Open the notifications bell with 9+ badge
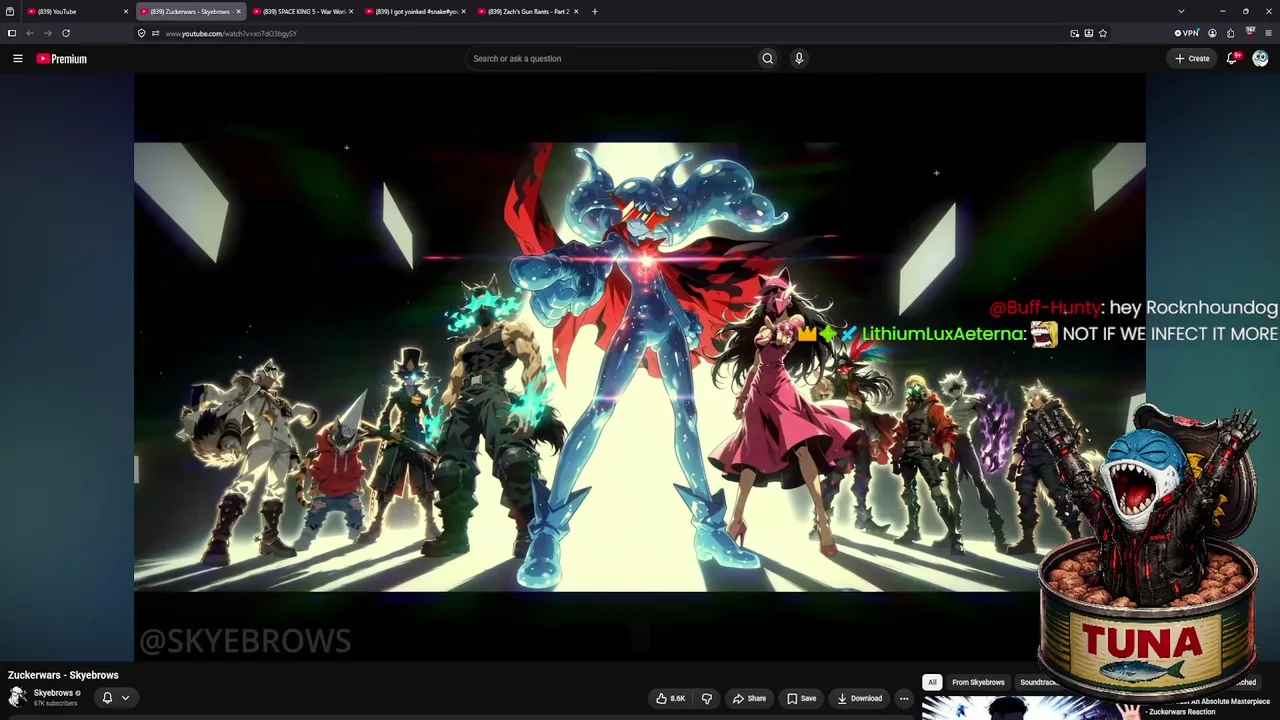1280x720 pixels. click(1232, 59)
